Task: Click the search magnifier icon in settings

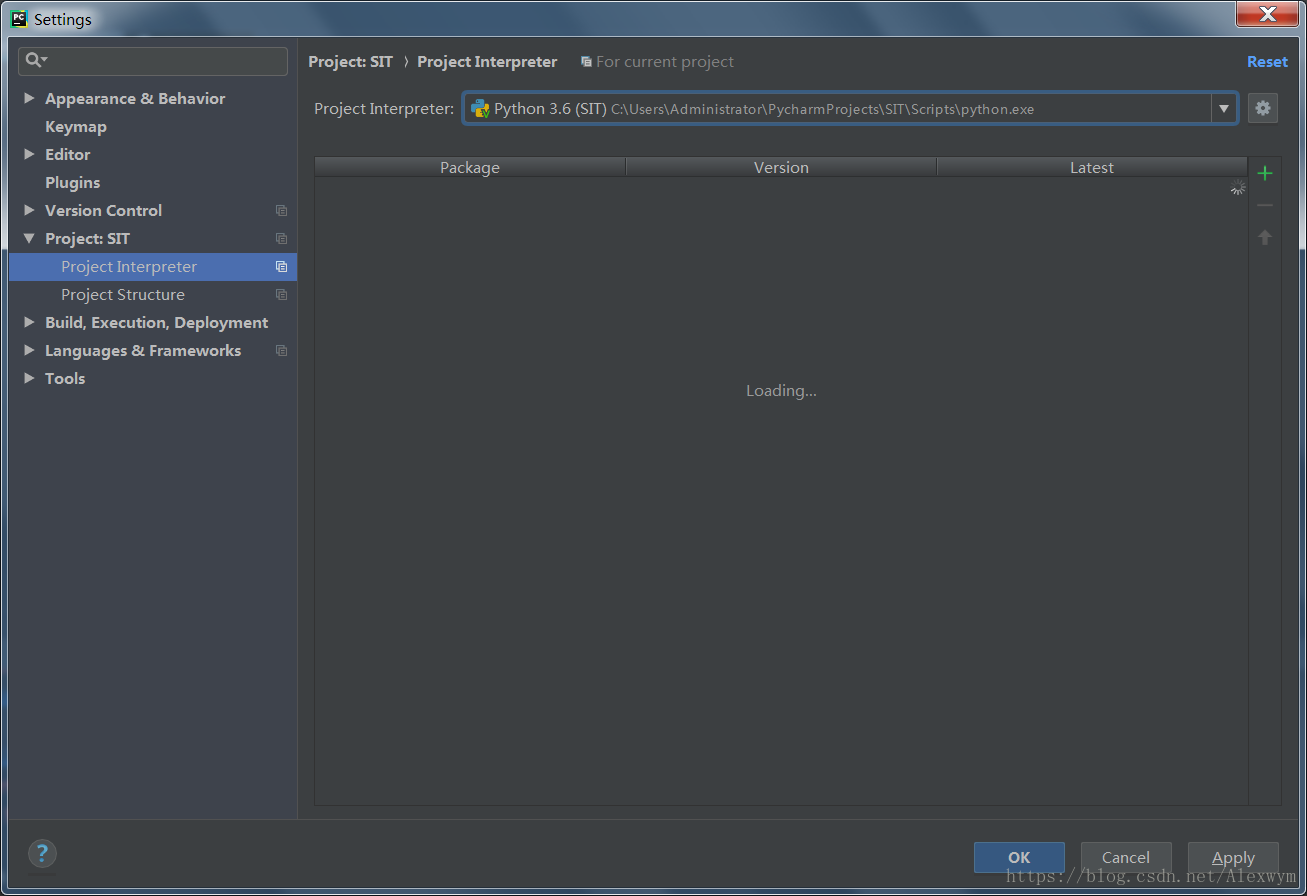Action: tap(36, 60)
